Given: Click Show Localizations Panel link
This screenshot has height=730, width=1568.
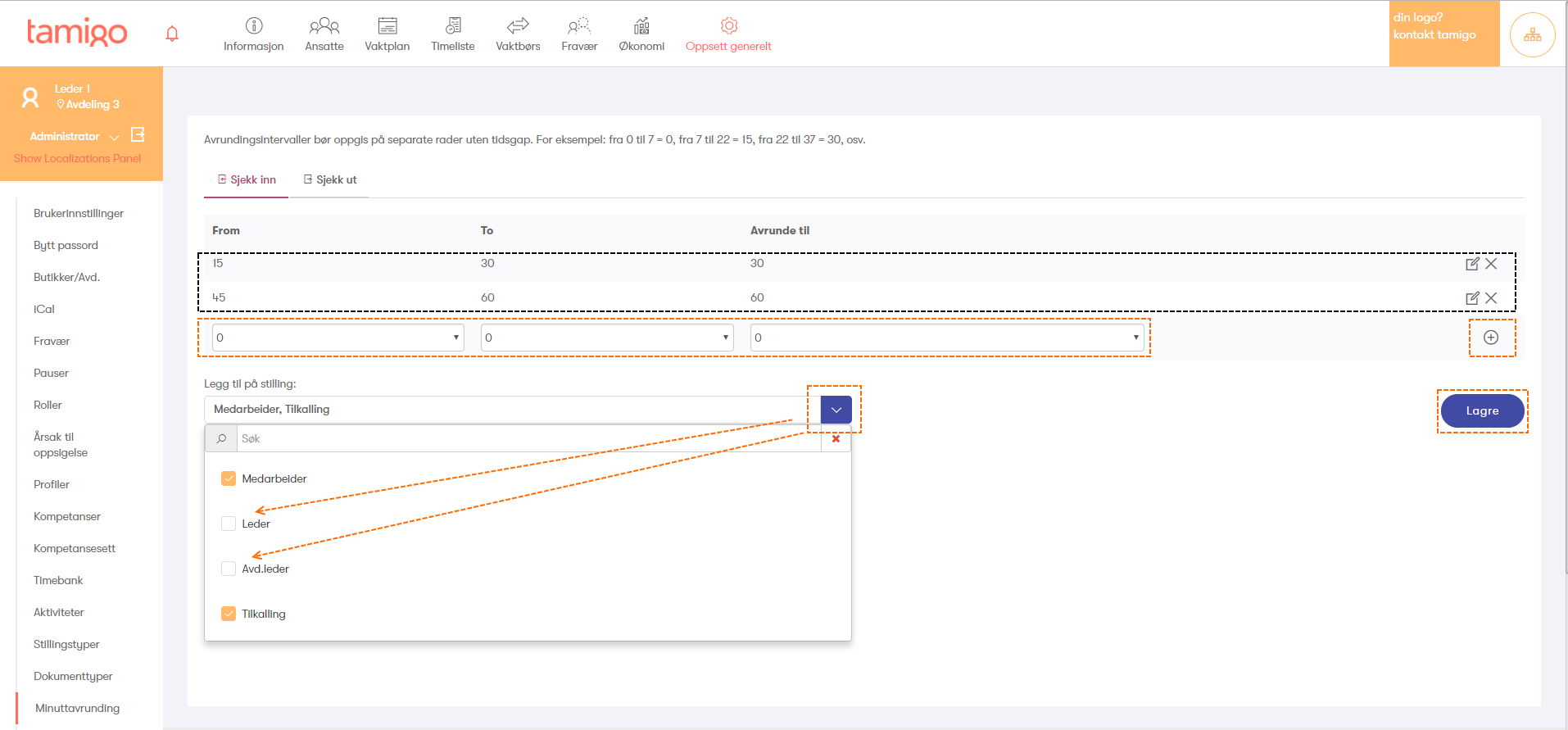Looking at the screenshot, I should point(77,158).
